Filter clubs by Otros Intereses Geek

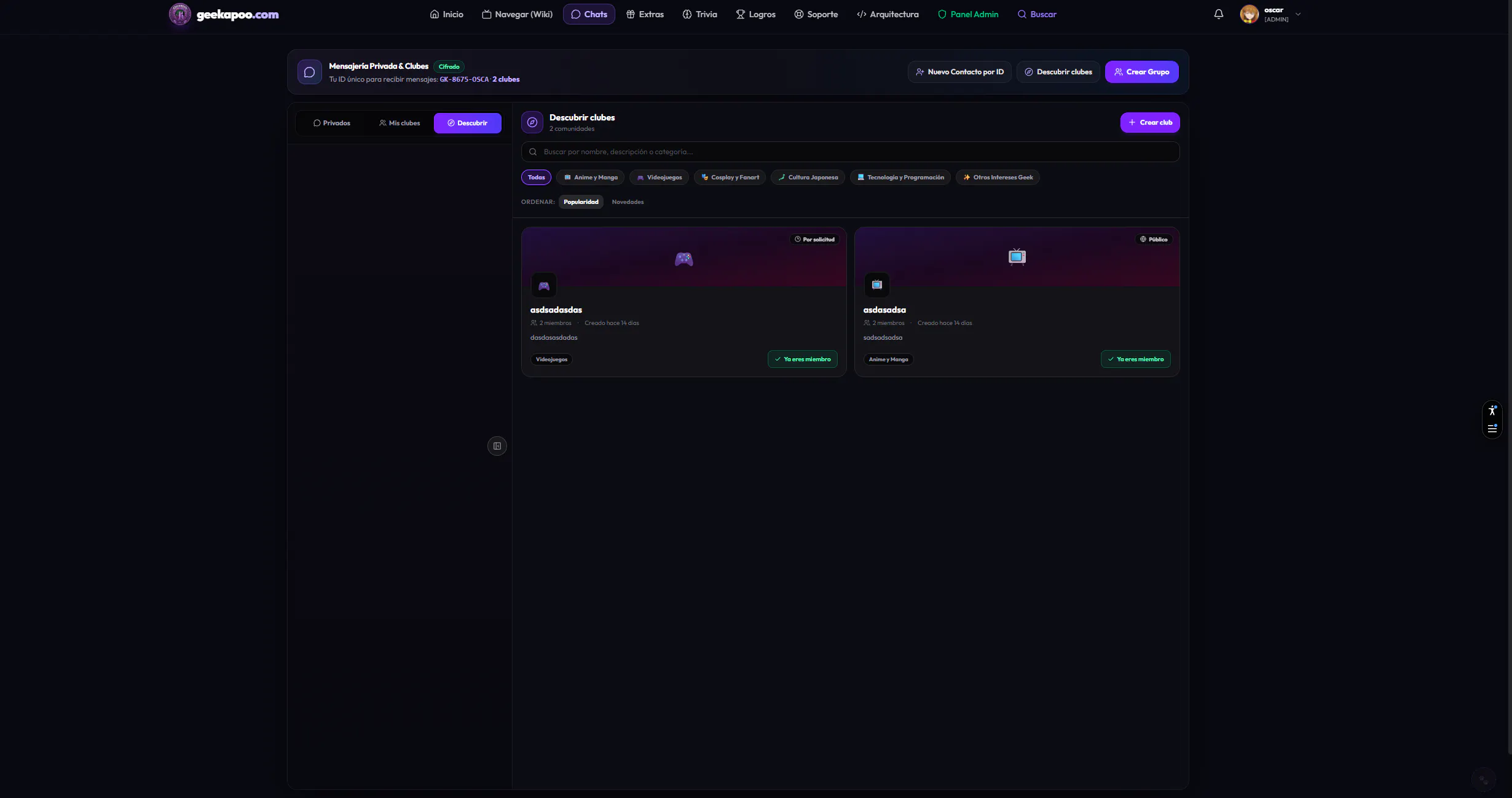point(997,178)
